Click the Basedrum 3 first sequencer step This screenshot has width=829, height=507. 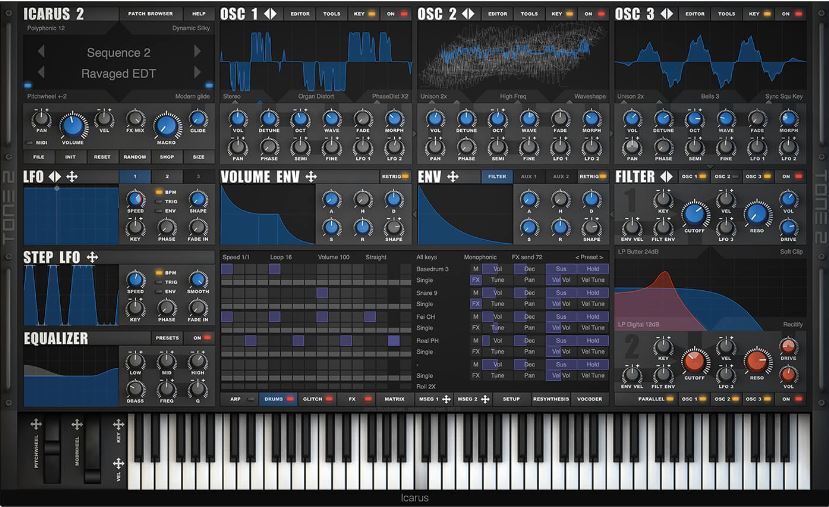227,269
